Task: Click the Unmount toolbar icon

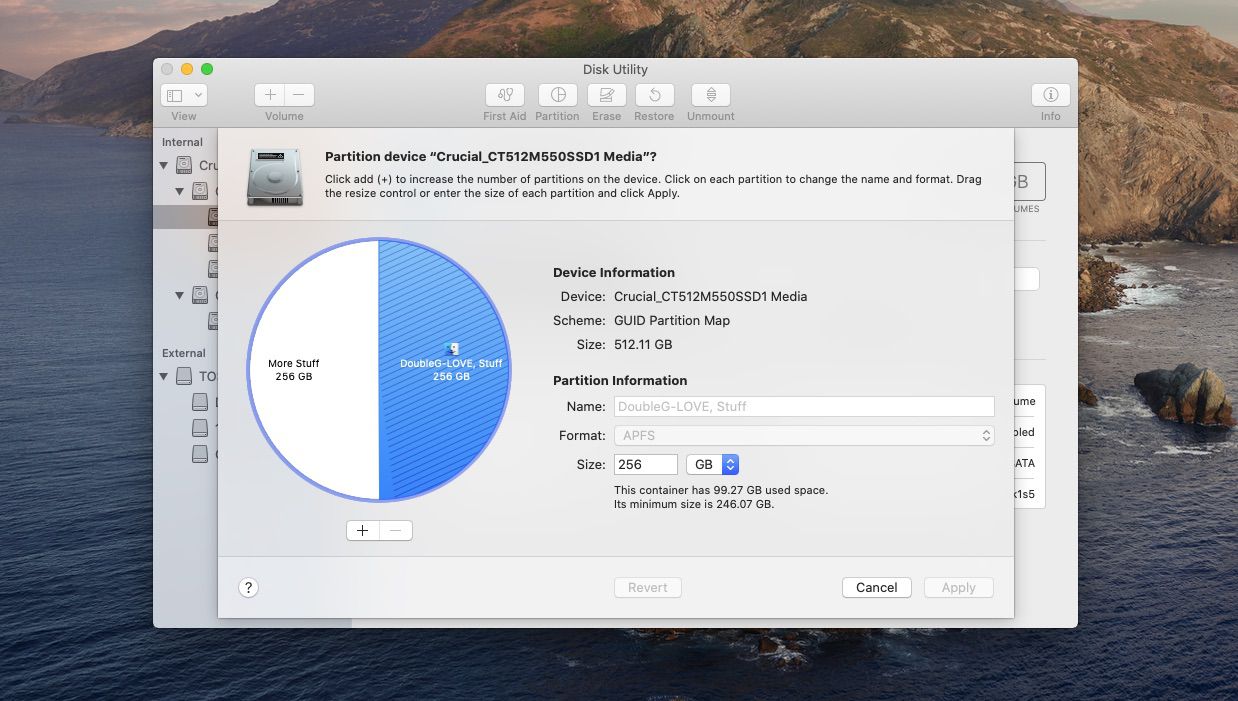Action: point(710,95)
